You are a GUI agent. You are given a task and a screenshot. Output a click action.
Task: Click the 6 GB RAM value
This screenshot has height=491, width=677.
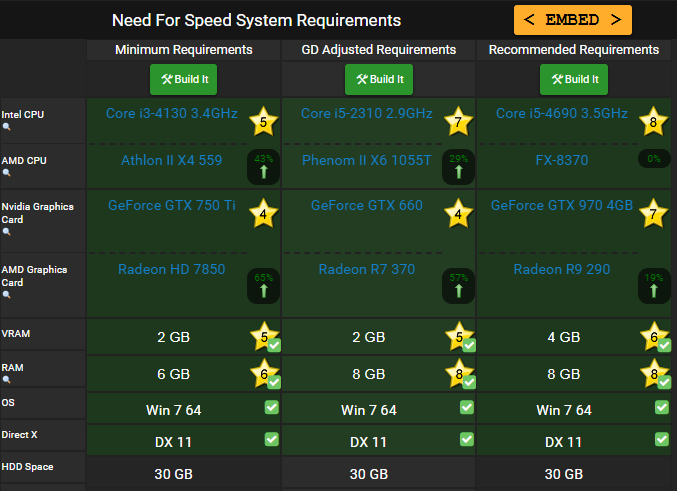173,374
